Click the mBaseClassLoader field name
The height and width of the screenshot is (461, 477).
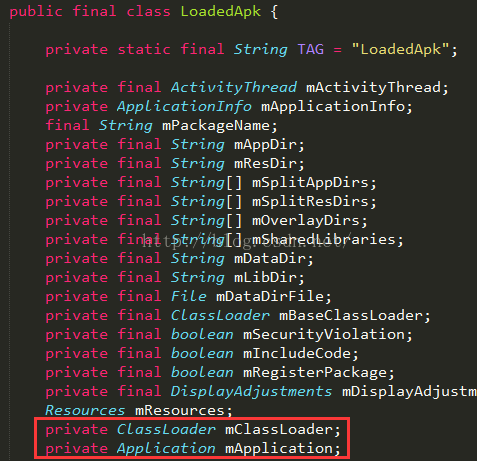point(351,316)
